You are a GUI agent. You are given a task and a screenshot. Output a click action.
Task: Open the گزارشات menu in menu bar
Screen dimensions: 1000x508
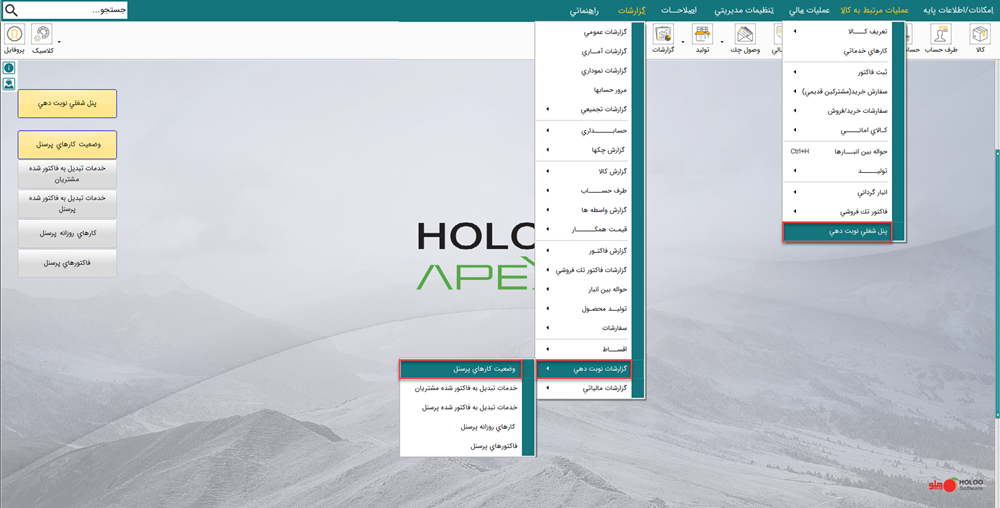tap(632, 11)
